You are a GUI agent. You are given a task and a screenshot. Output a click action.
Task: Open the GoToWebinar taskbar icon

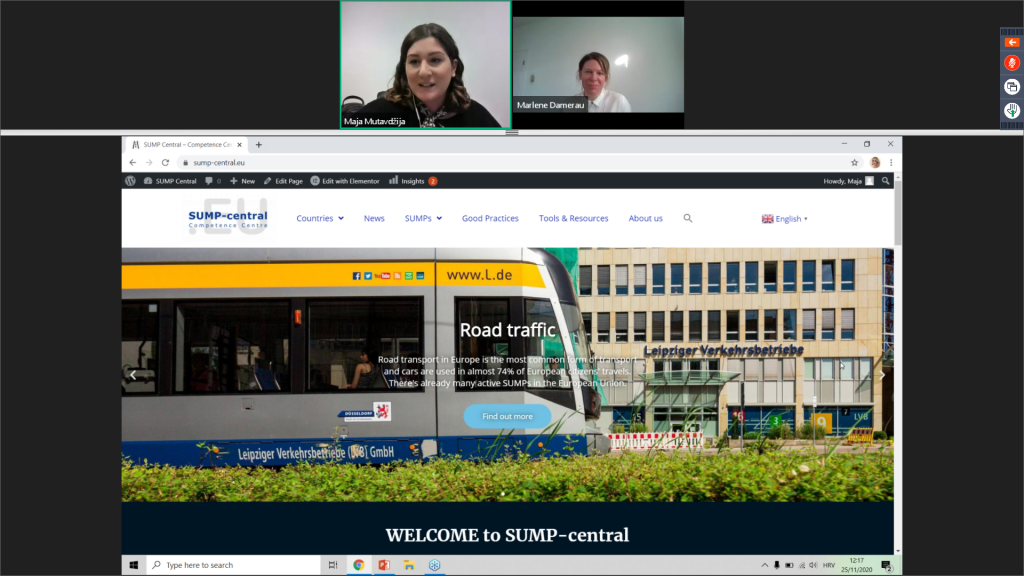[x=435, y=565]
